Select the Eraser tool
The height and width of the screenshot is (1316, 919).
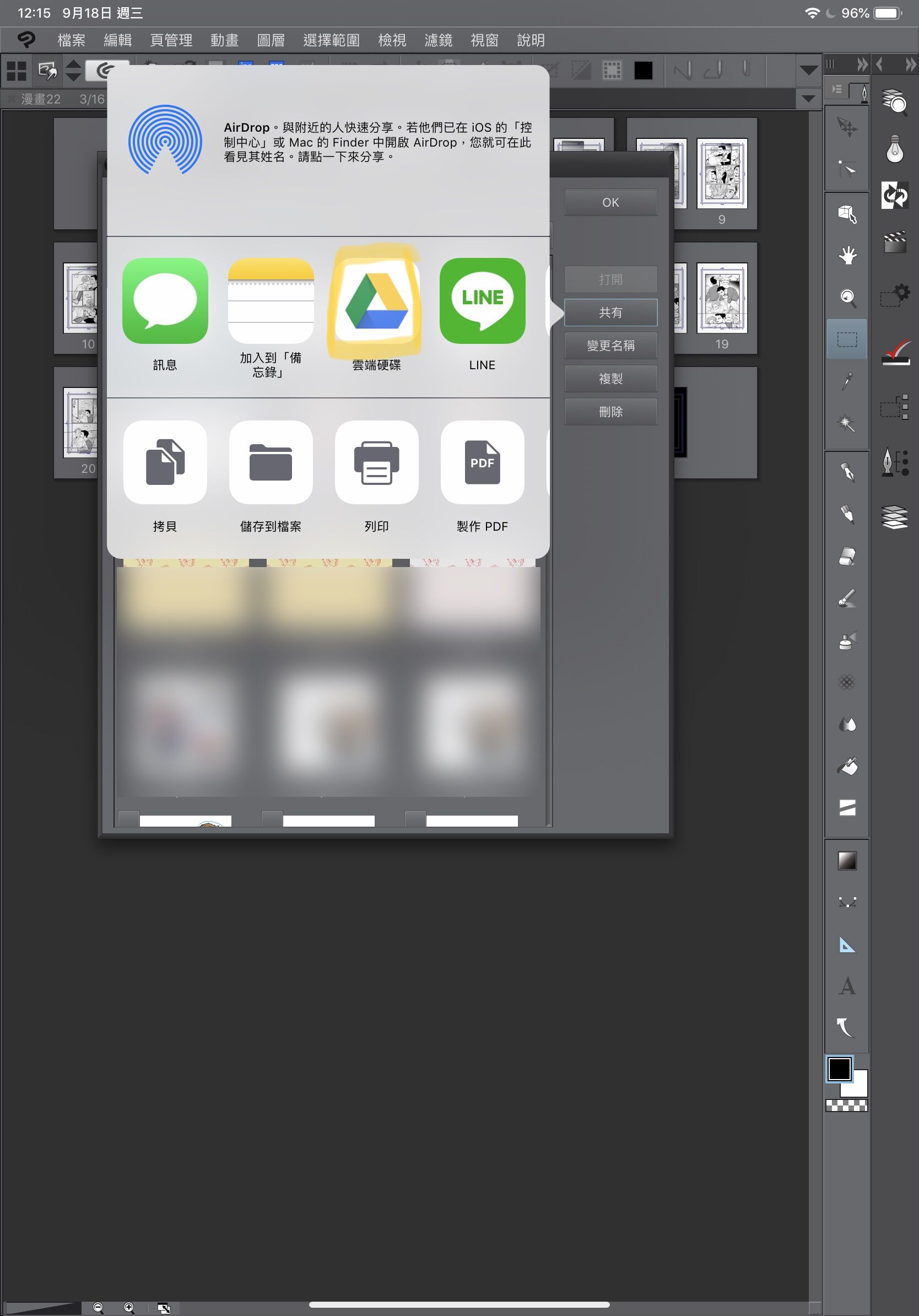pos(847,556)
